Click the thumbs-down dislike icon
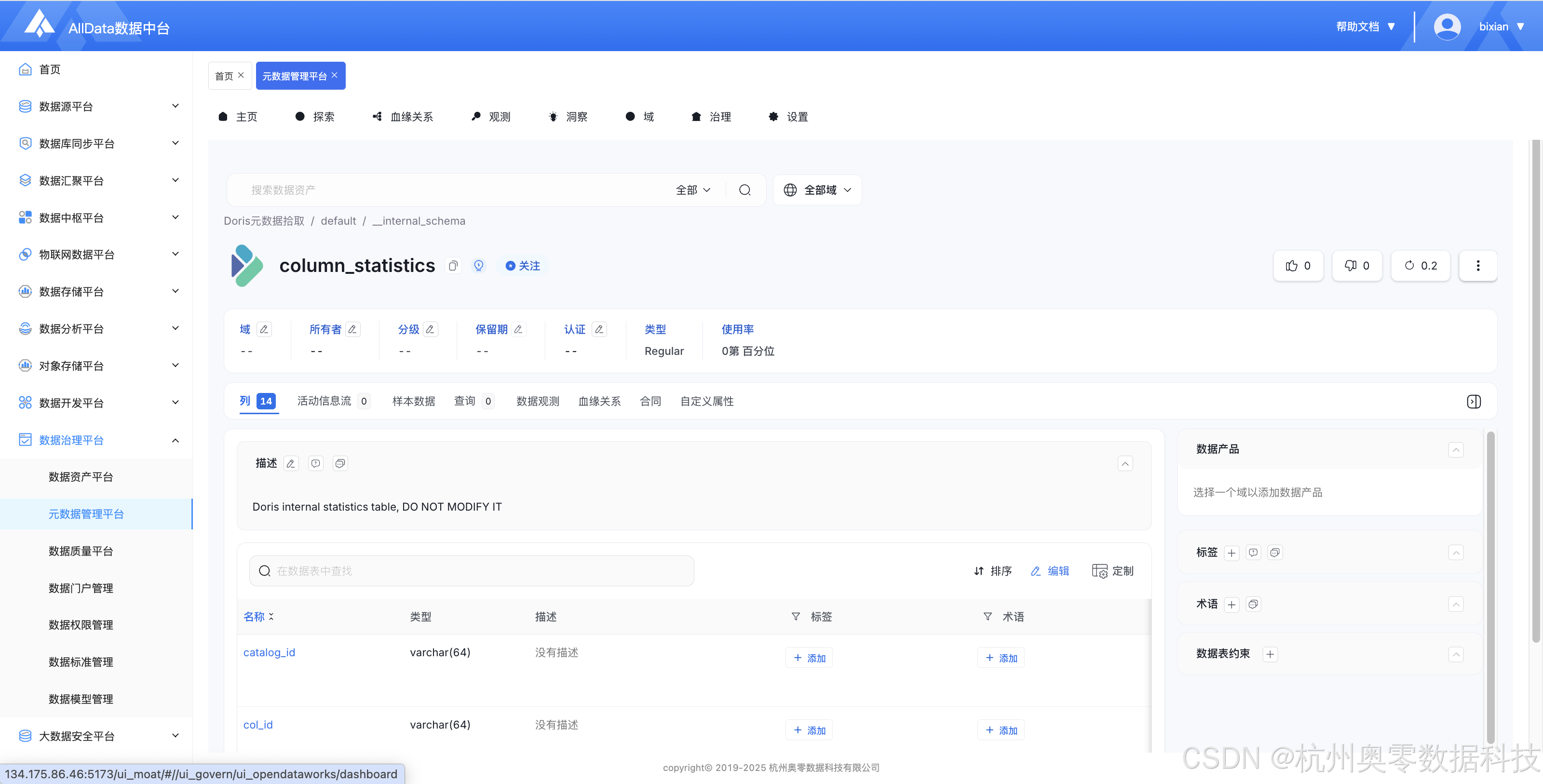 tap(1350, 265)
